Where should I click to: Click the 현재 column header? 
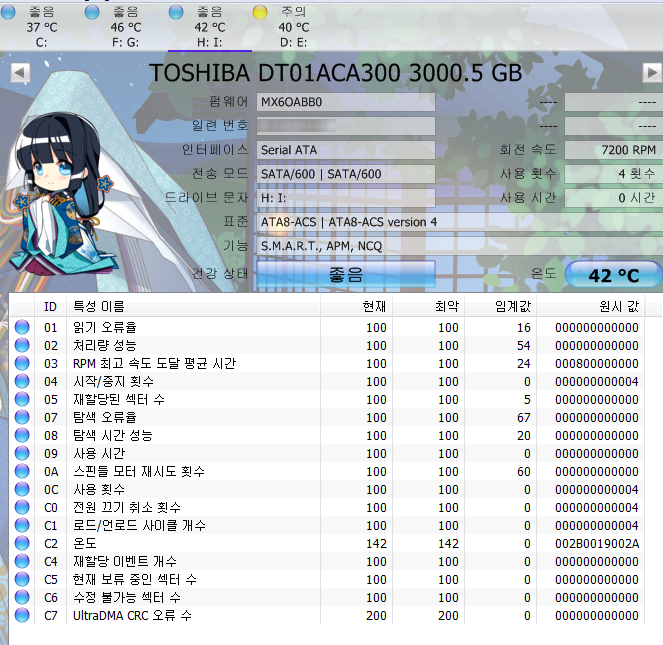click(x=356, y=306)
